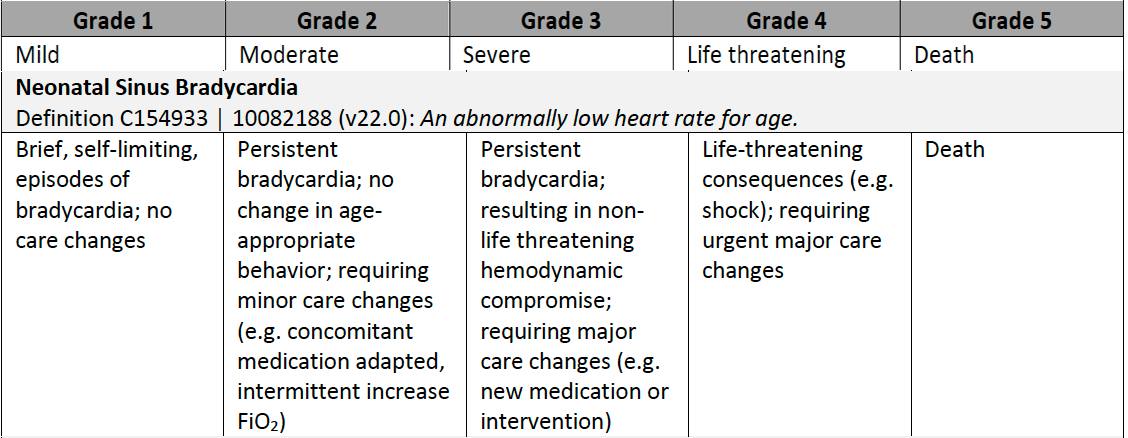Click the hemodynamic compromise description cell
The height and width of the screenshot is (438, 1128).
click(565, 285)
